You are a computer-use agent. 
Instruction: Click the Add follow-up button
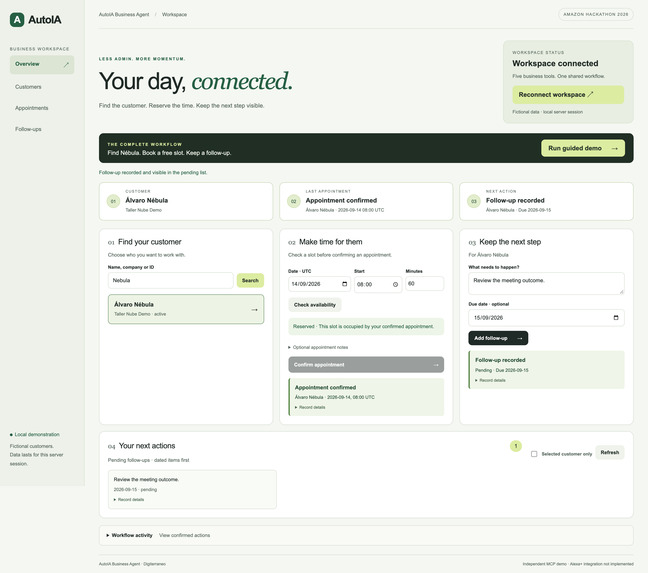pyautogui.click(x=498, y=338)
